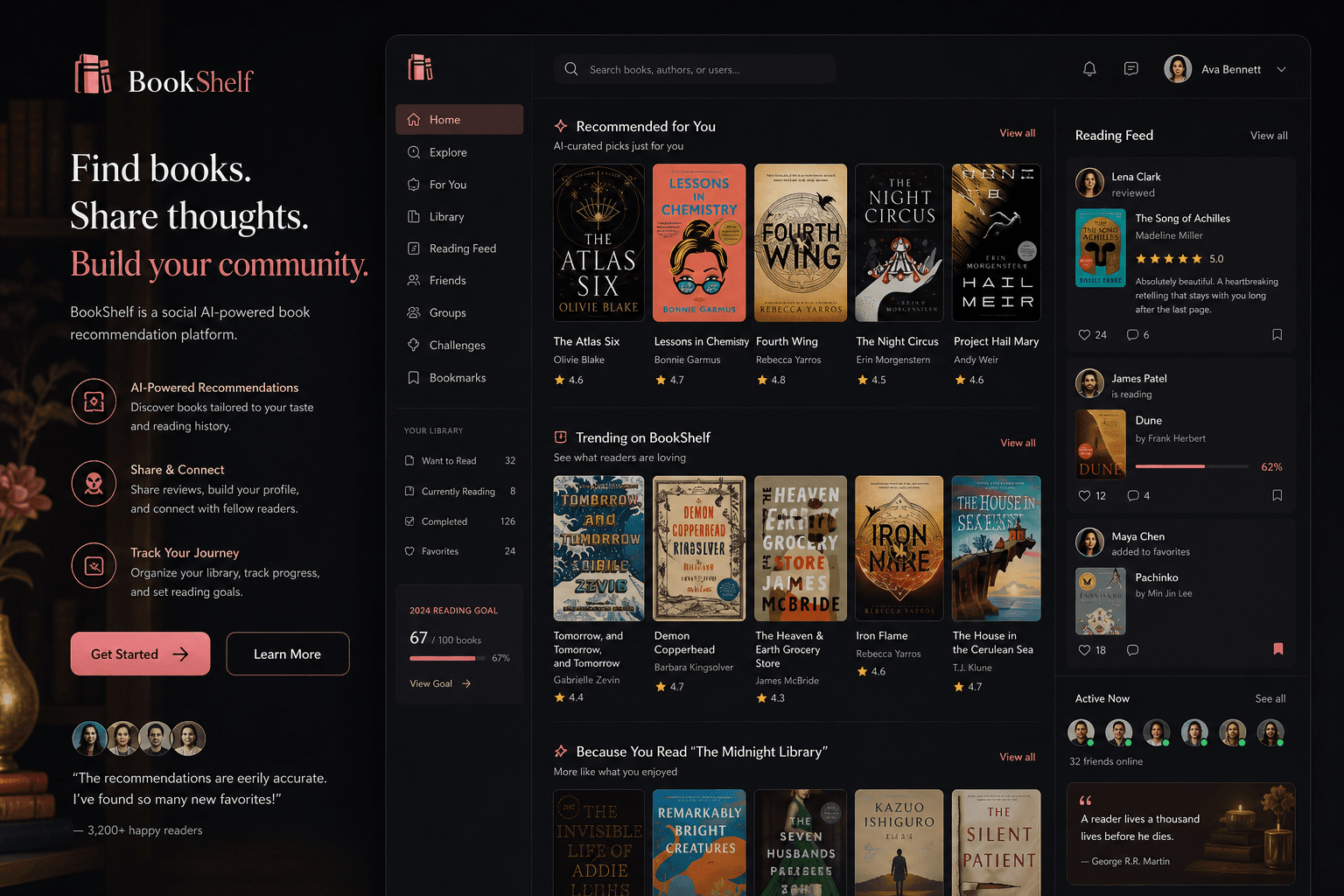Open comments on Lena Clark's review
Image resolution: width=1344 pixels, height=896 pixels.
[1132, 335]
